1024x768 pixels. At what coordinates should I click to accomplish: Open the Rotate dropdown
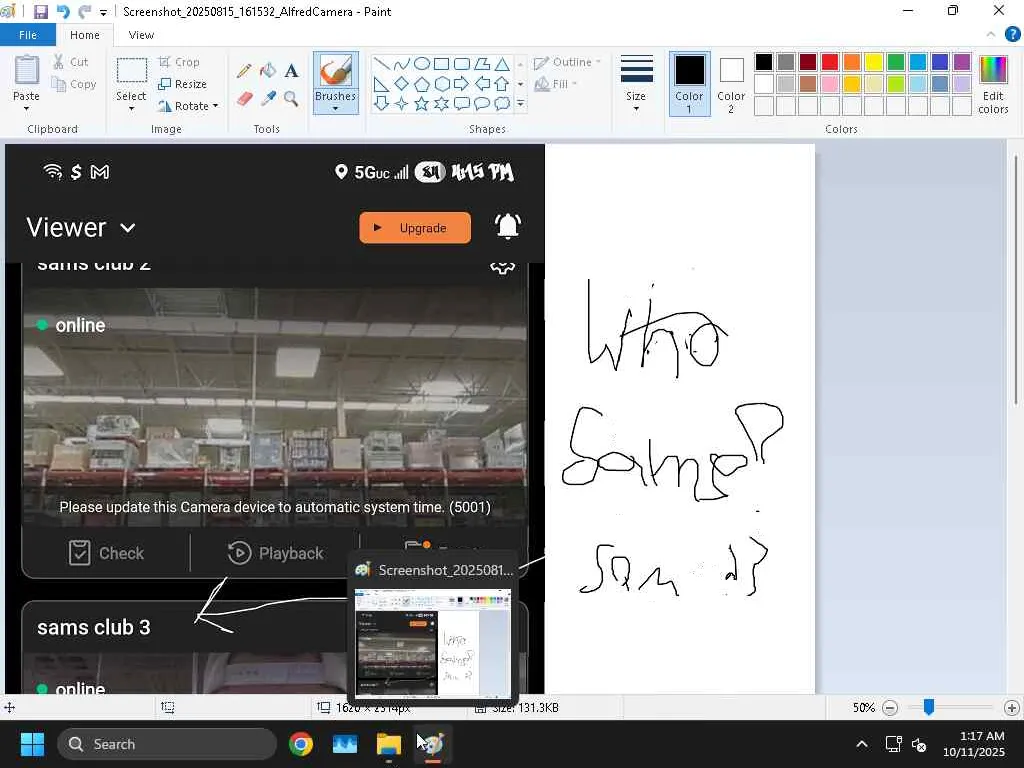[x=188, y=106]
